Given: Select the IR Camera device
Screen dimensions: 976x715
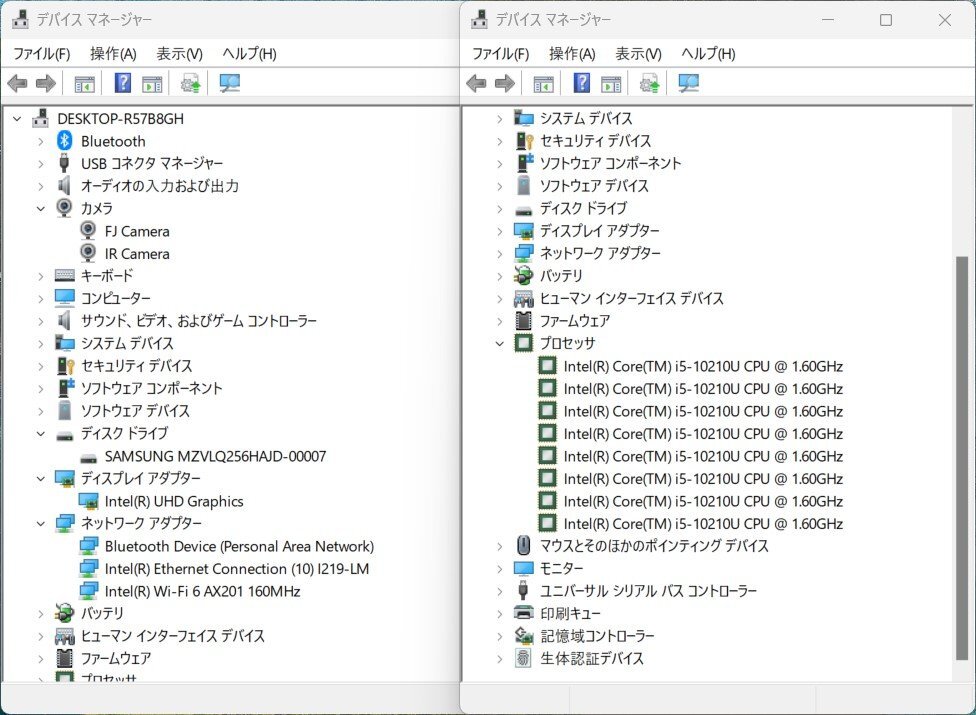Looking at the screenshot, I should [137, 254].
